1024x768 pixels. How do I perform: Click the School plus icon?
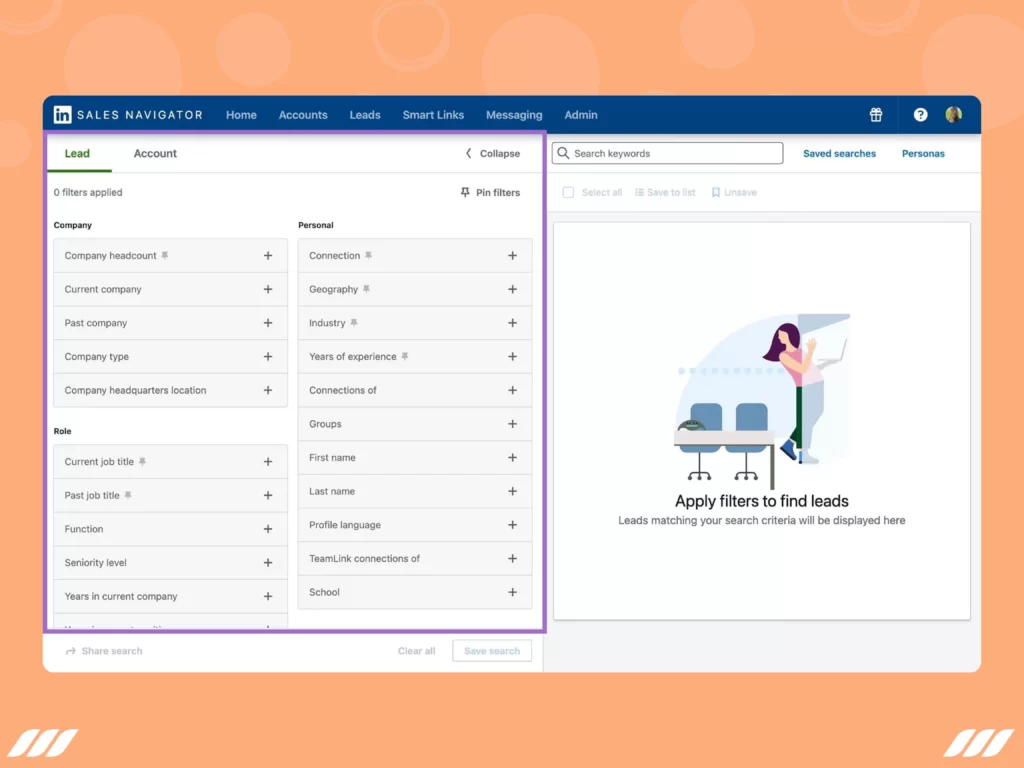coord(513,592)
